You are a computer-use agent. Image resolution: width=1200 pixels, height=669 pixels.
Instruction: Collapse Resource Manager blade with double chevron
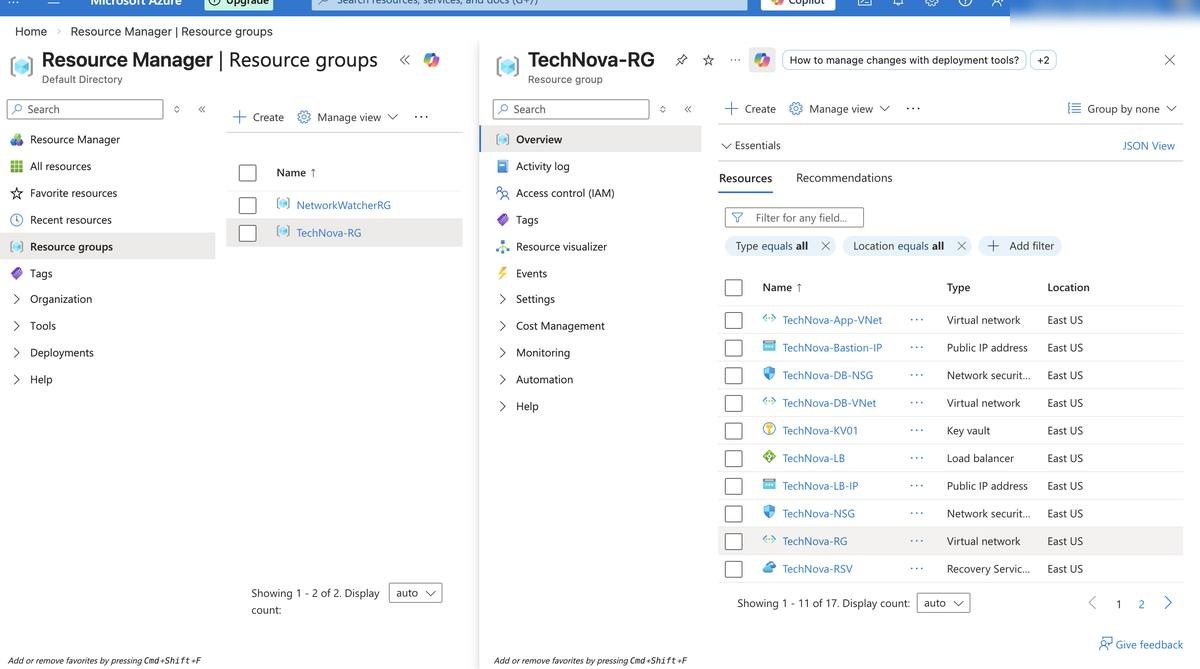point(404,60)
